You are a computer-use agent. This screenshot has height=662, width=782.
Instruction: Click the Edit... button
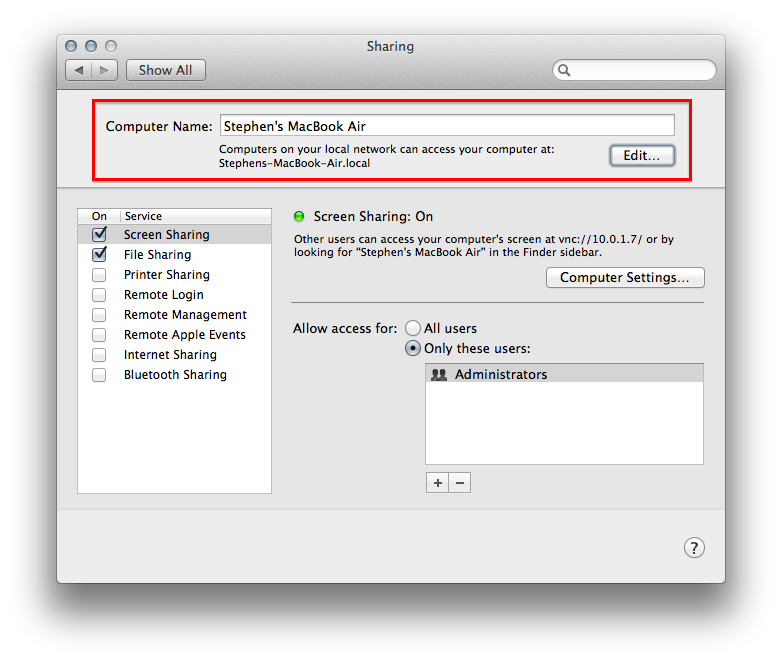pos(642,156)
